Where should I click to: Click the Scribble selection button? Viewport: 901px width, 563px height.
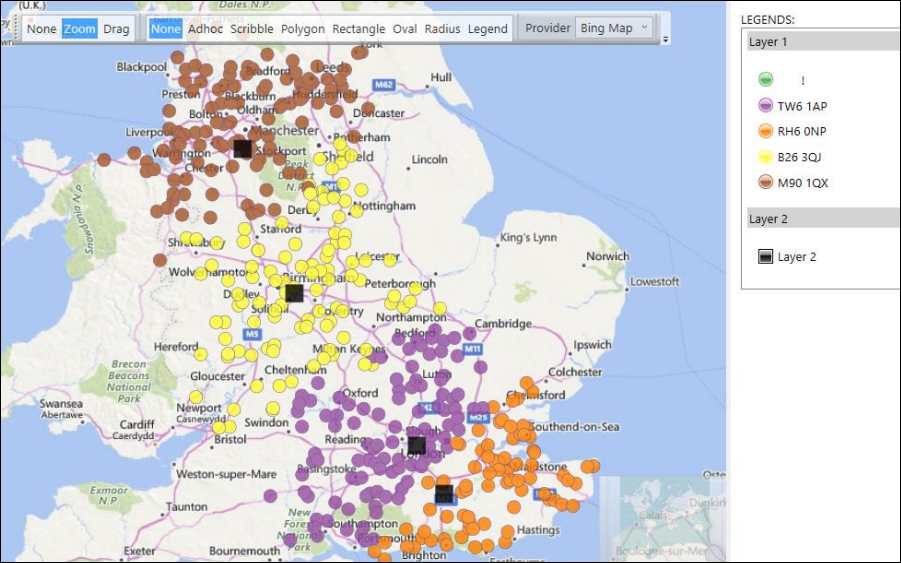(252, 29)
